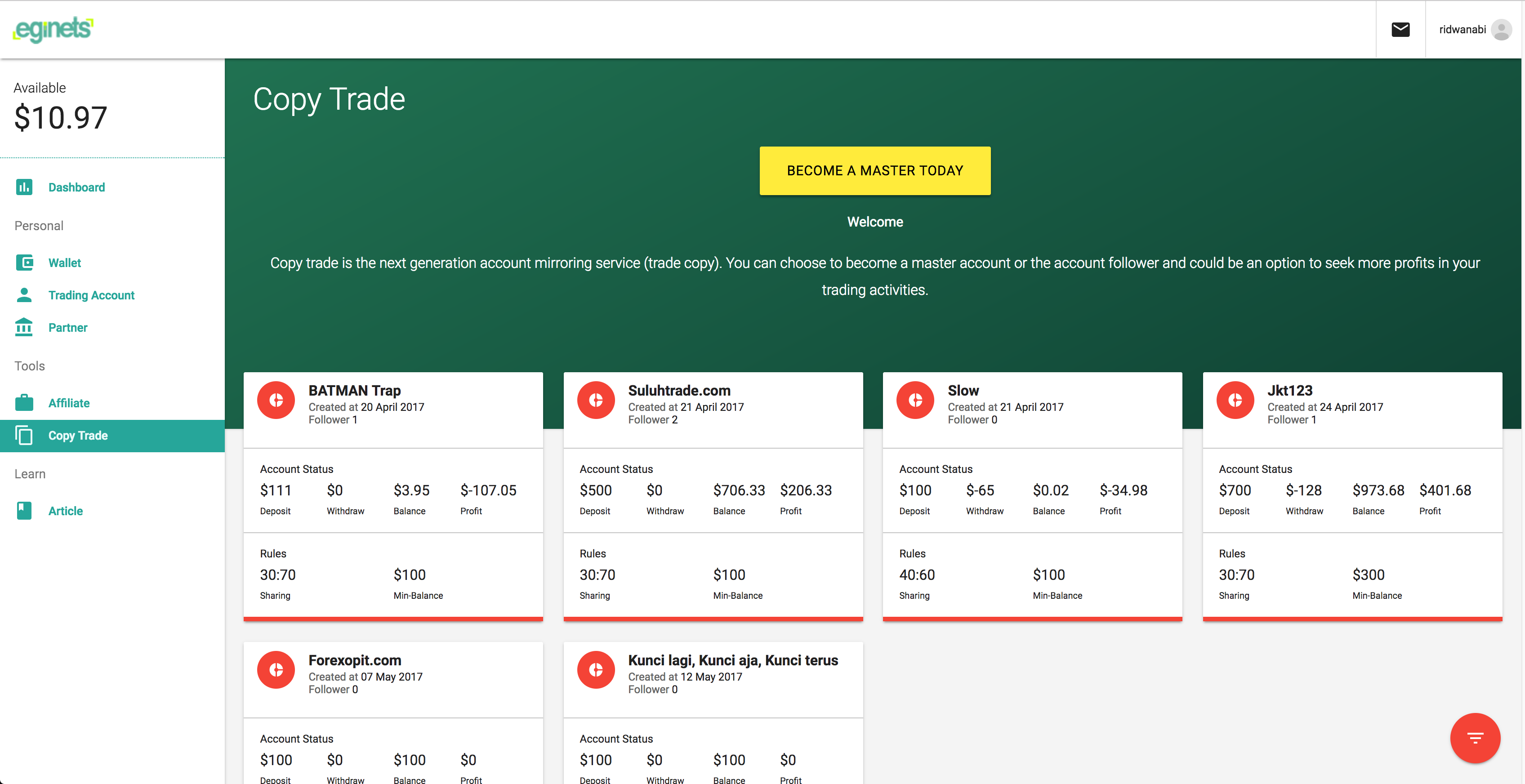Click the Article bookmark icon
Viewport: 1525px width, 784px height.
(24, 510)
